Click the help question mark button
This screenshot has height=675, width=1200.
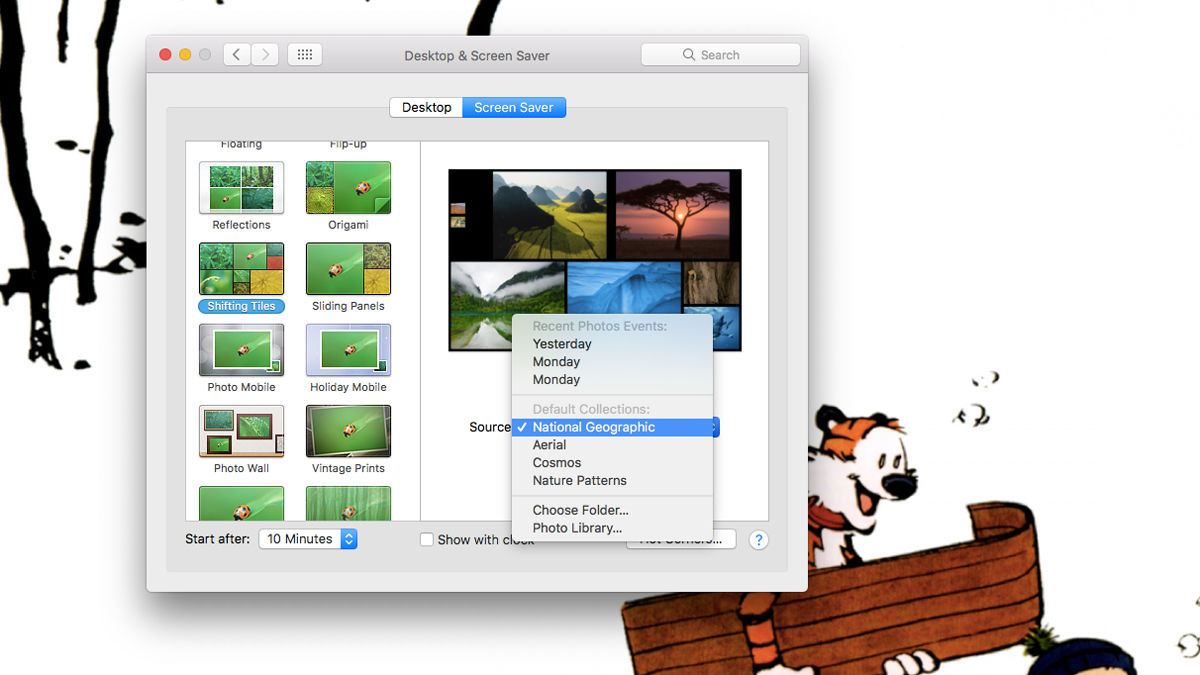[x=759, y=540]
